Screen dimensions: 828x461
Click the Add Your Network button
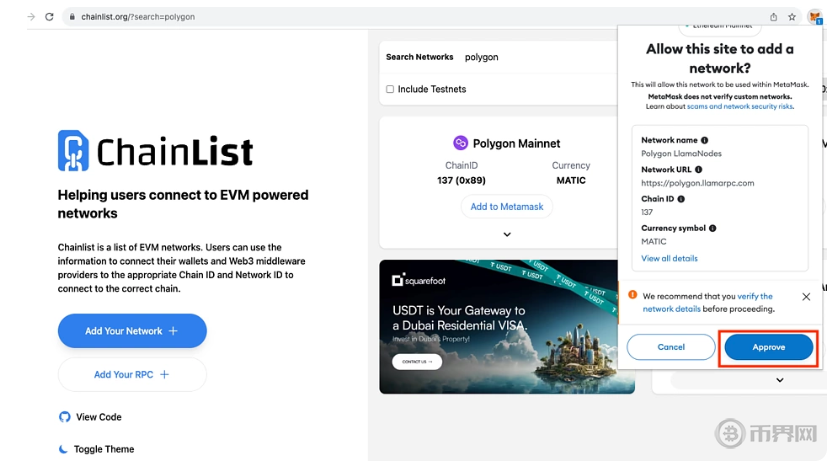[132, 331]
